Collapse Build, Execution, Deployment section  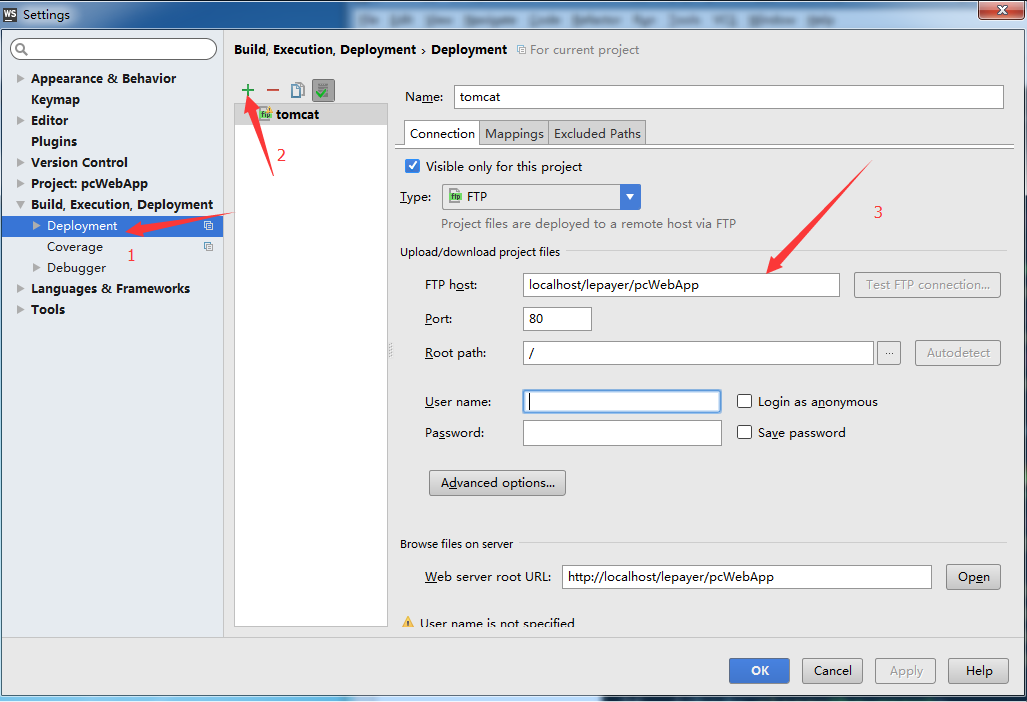20,204
